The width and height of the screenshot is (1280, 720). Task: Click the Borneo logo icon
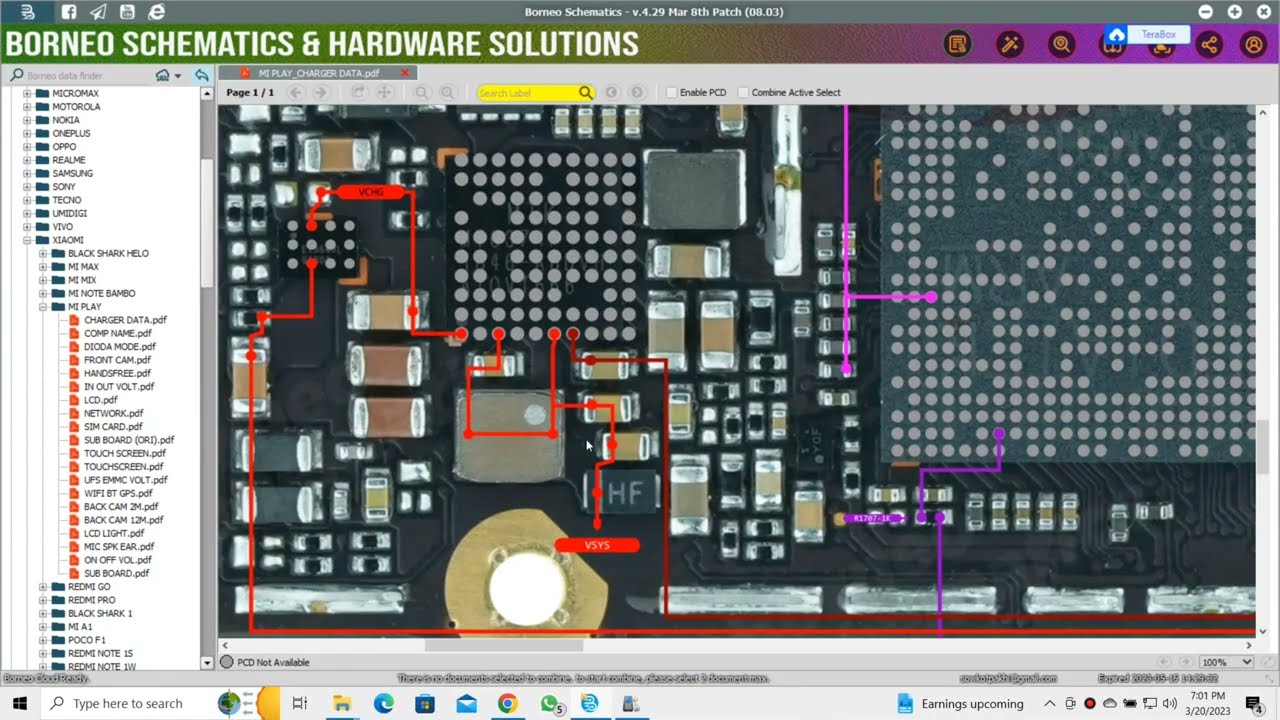click(27, 12)
